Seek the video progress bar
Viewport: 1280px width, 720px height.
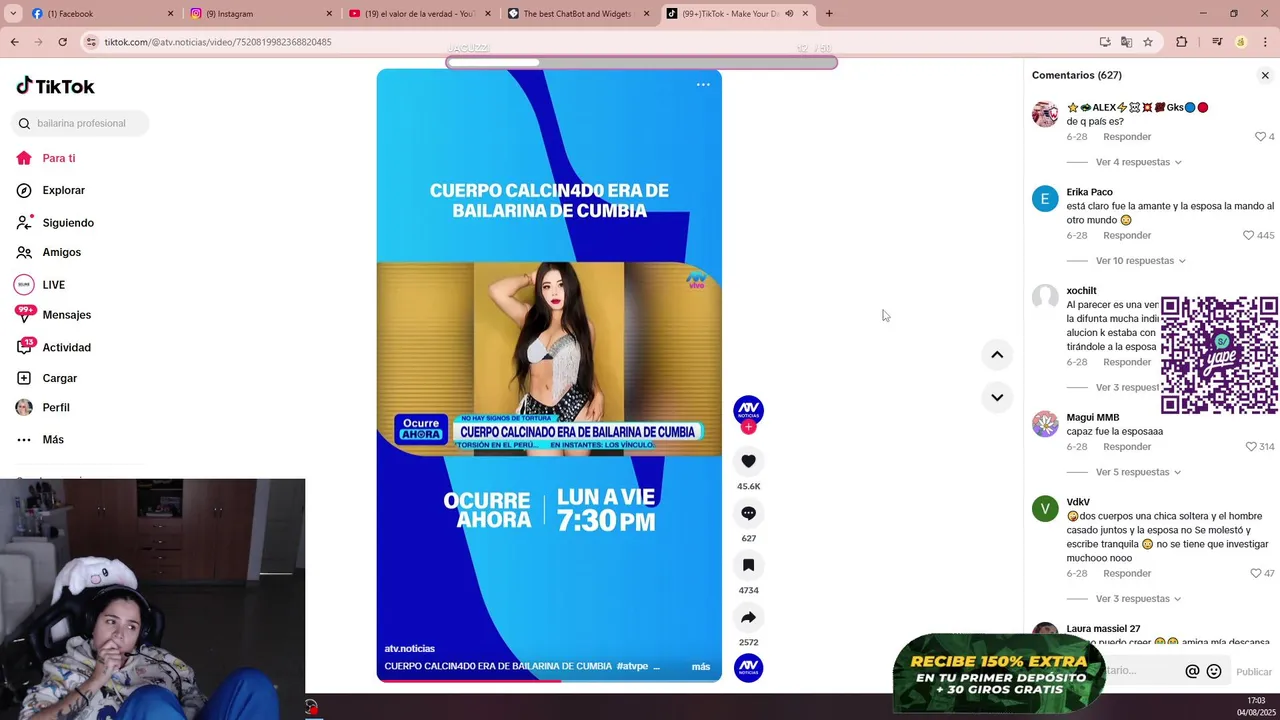point(549,680)
